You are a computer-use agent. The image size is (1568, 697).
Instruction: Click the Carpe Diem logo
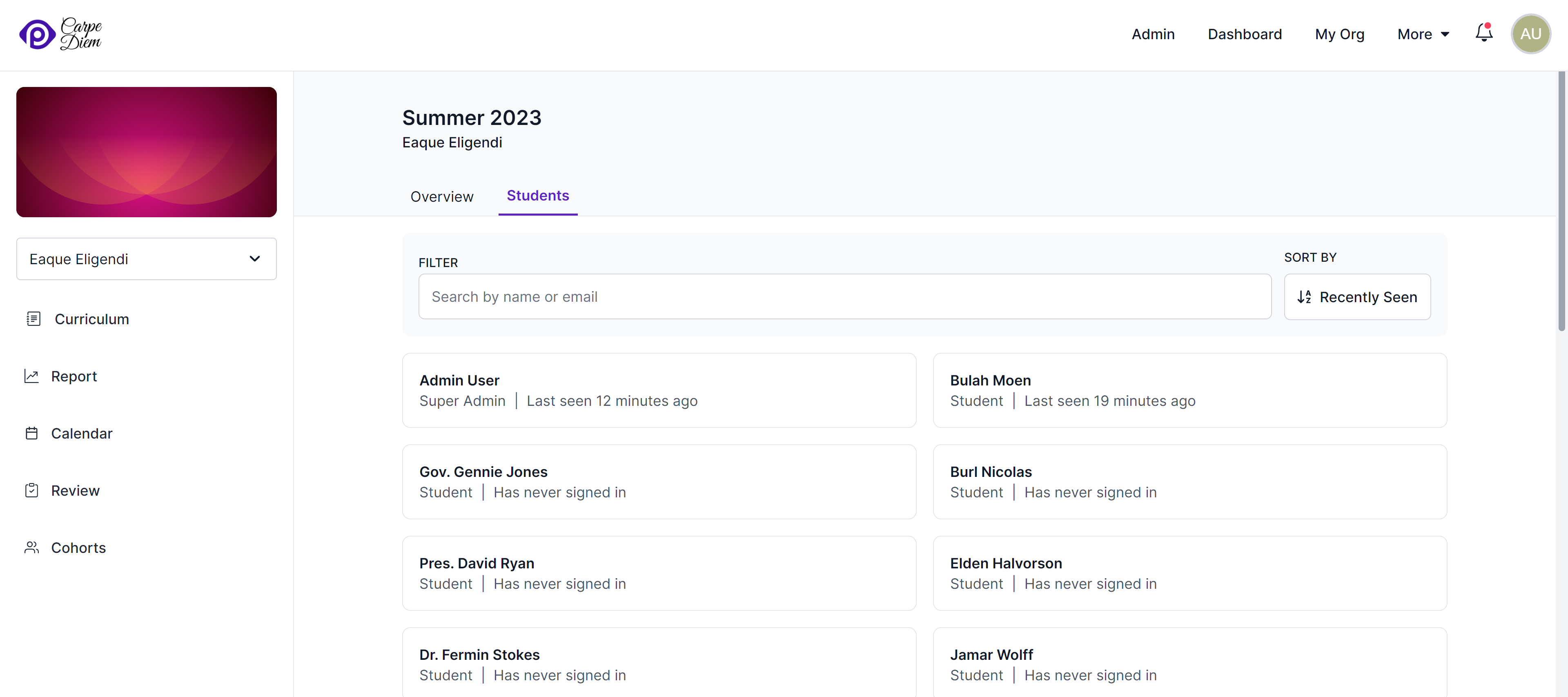(60, 33)
